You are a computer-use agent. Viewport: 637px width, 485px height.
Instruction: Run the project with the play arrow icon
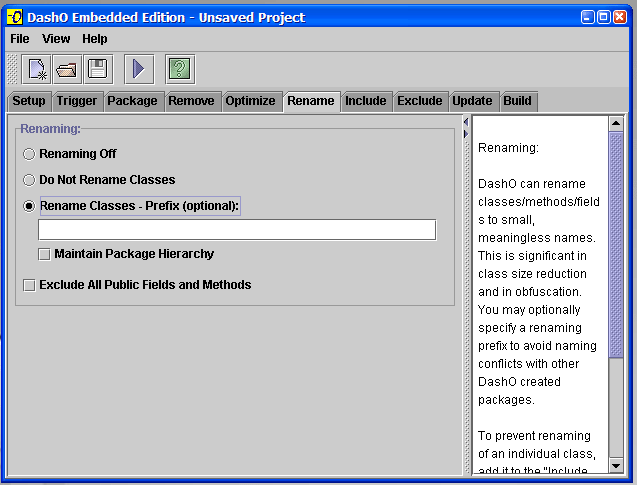[139, 69]
